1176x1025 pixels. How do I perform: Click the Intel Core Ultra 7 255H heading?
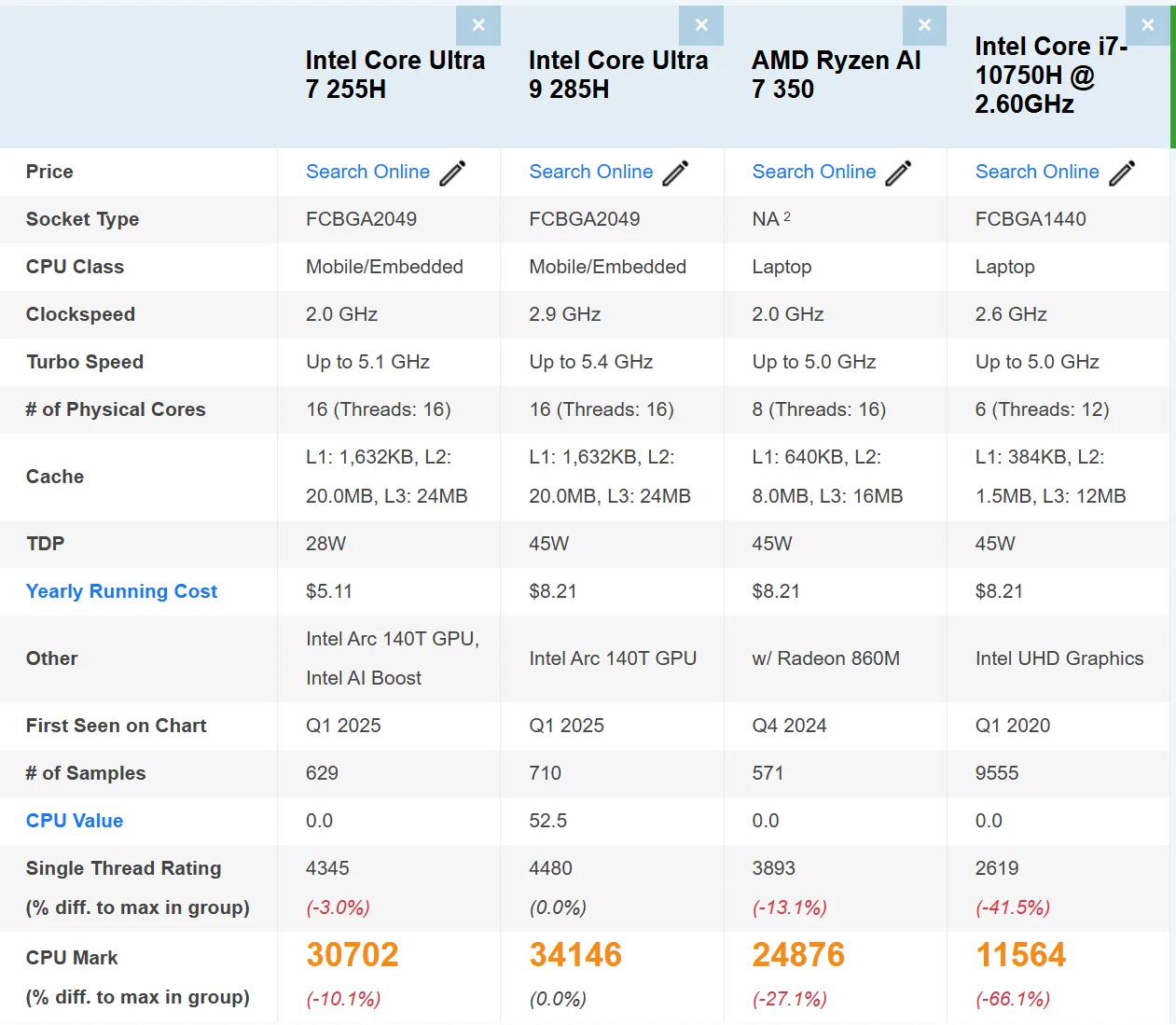394,75
